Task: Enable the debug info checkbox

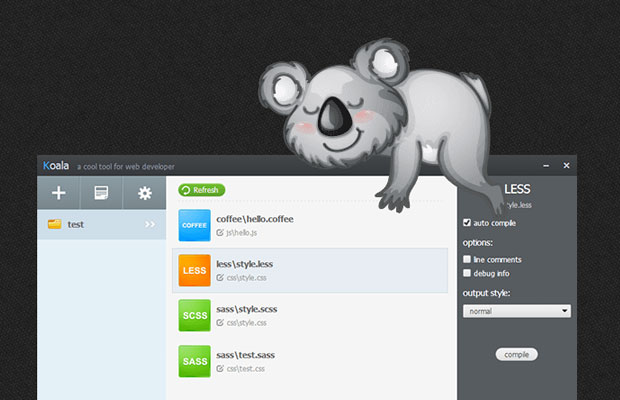Action: 467,272
